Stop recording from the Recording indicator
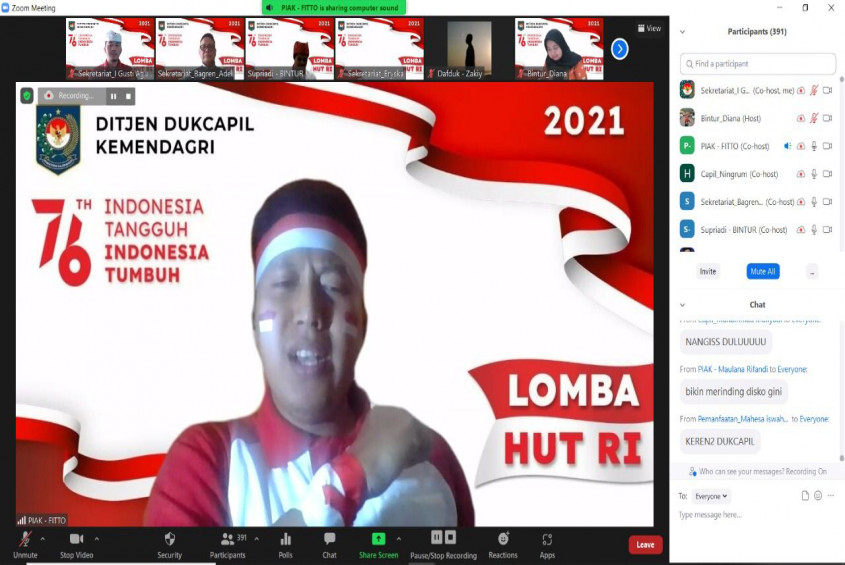The width and height of the screenshot is (845, 565). pos(128,96)
